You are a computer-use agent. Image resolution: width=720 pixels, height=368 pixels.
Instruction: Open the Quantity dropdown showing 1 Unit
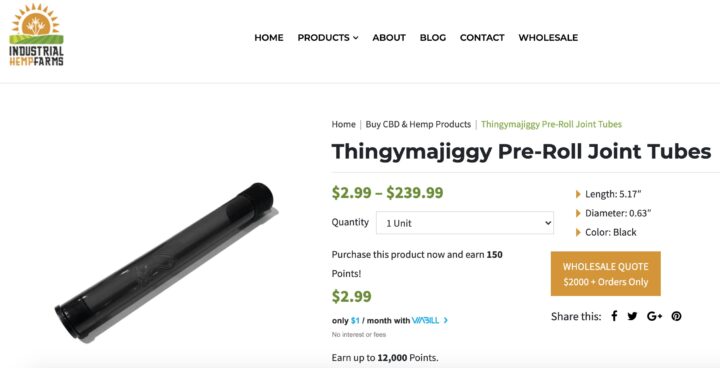point(465,223)
